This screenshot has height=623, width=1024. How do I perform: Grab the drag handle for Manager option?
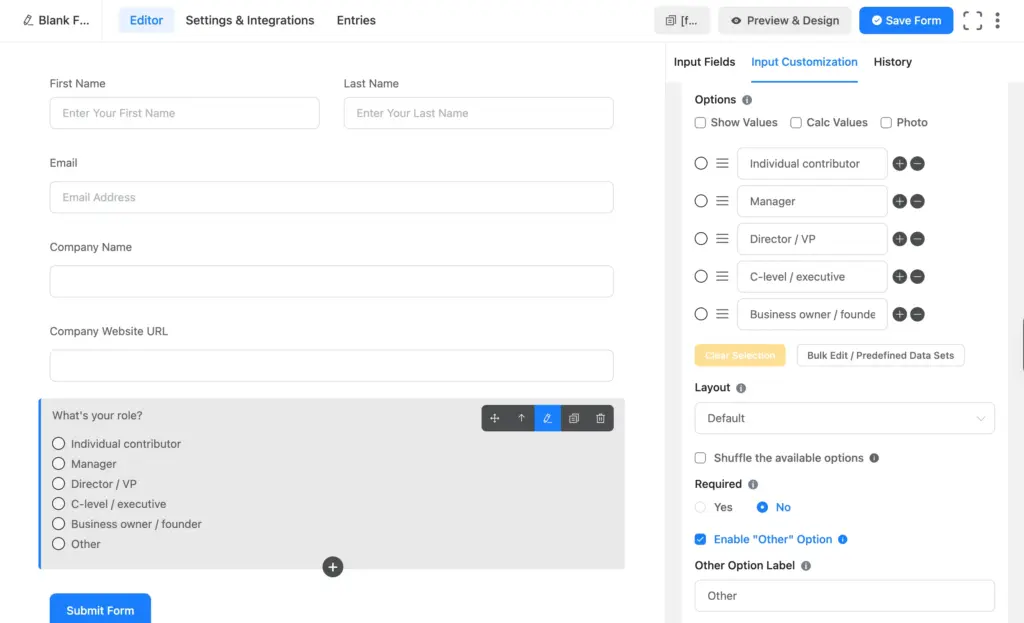pyautogui.click(x=722, y=201)
